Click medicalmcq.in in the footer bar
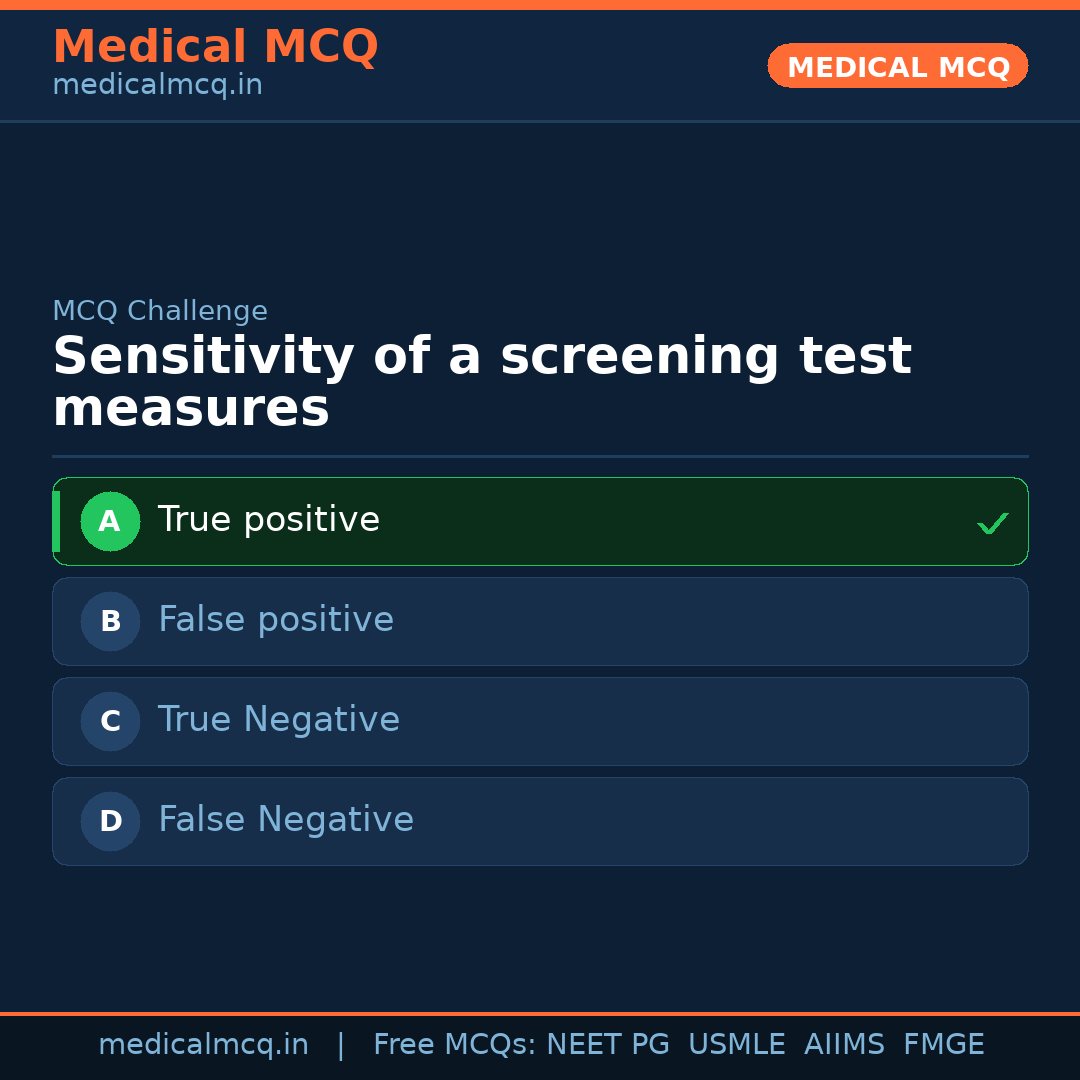 coord(203,1044)
